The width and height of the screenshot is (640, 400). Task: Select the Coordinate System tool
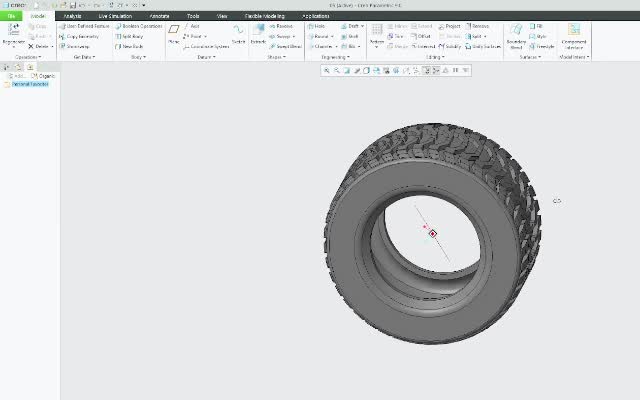(x=206, y=47)
